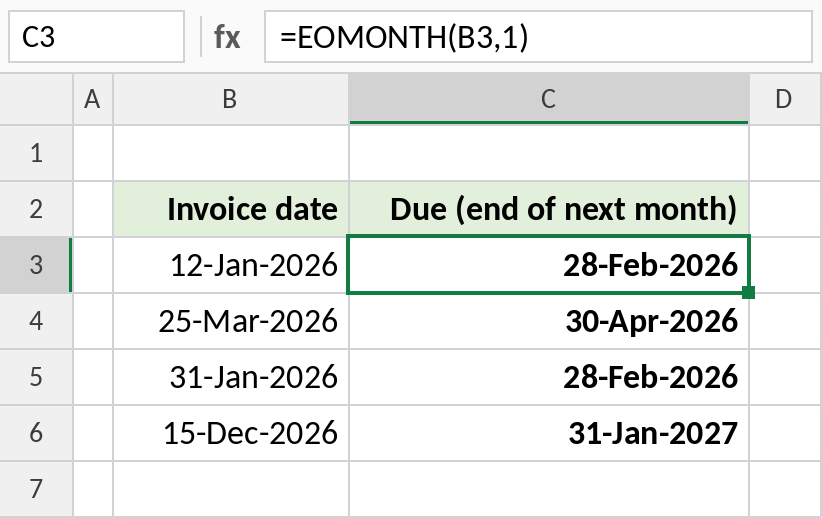Click the Name Box showing C3
Image resolution: width=822 pixels, height=518 pixels.
pyautogui.click(x=96, y=37)
